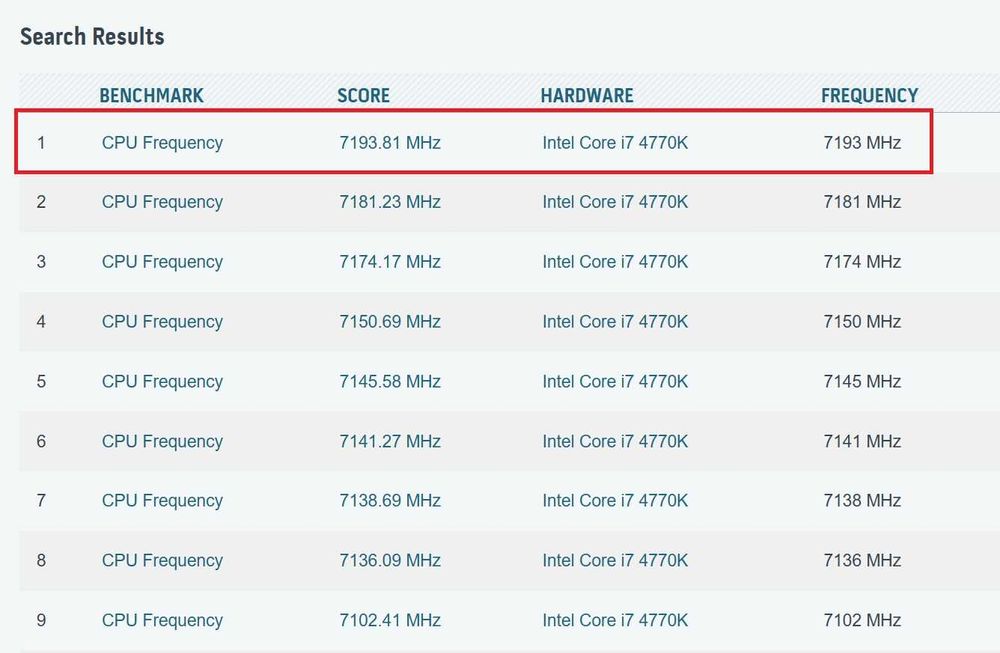
Task: Open Intel Core i7 4770K in row 7
Action: (615, 501)
